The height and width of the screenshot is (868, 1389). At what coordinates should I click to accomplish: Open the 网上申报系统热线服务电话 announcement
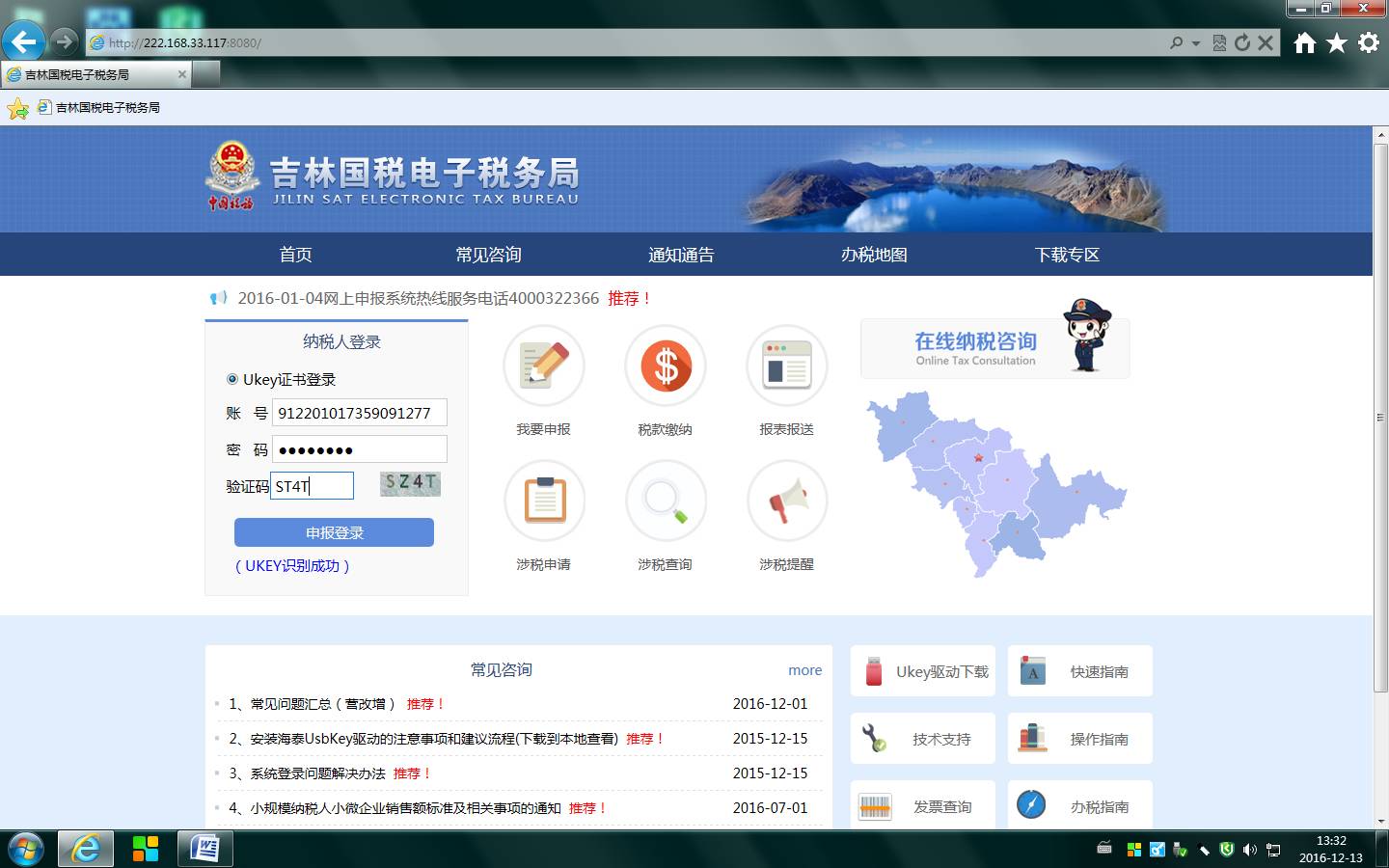tap(419, 298)
